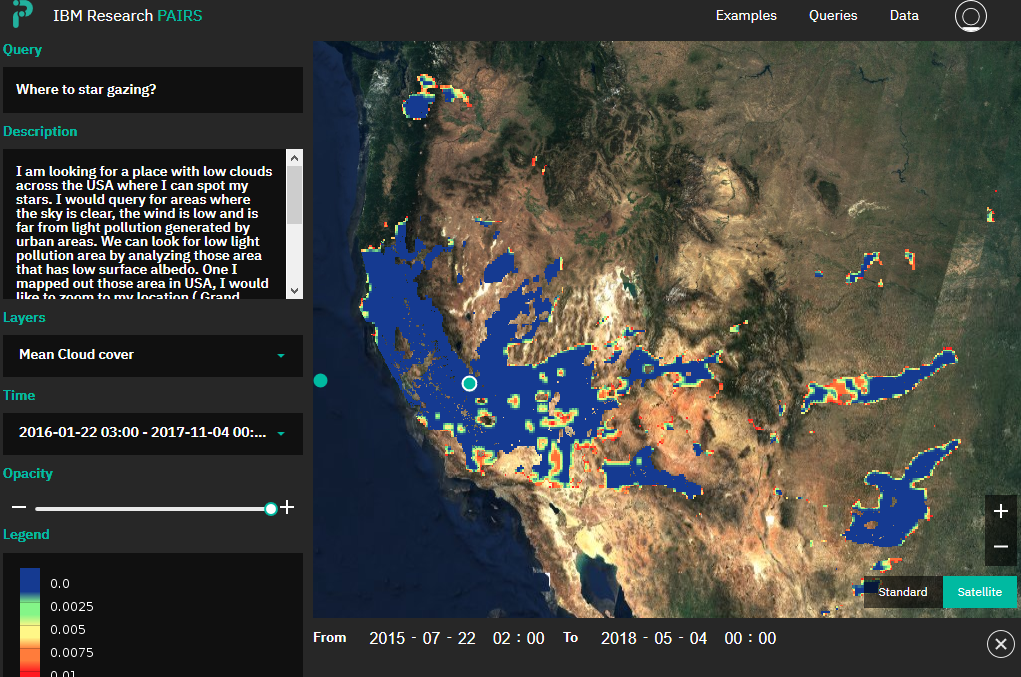Click the To day 04 field
Viewport: 1021px width, 677px height.
(698, 639)
